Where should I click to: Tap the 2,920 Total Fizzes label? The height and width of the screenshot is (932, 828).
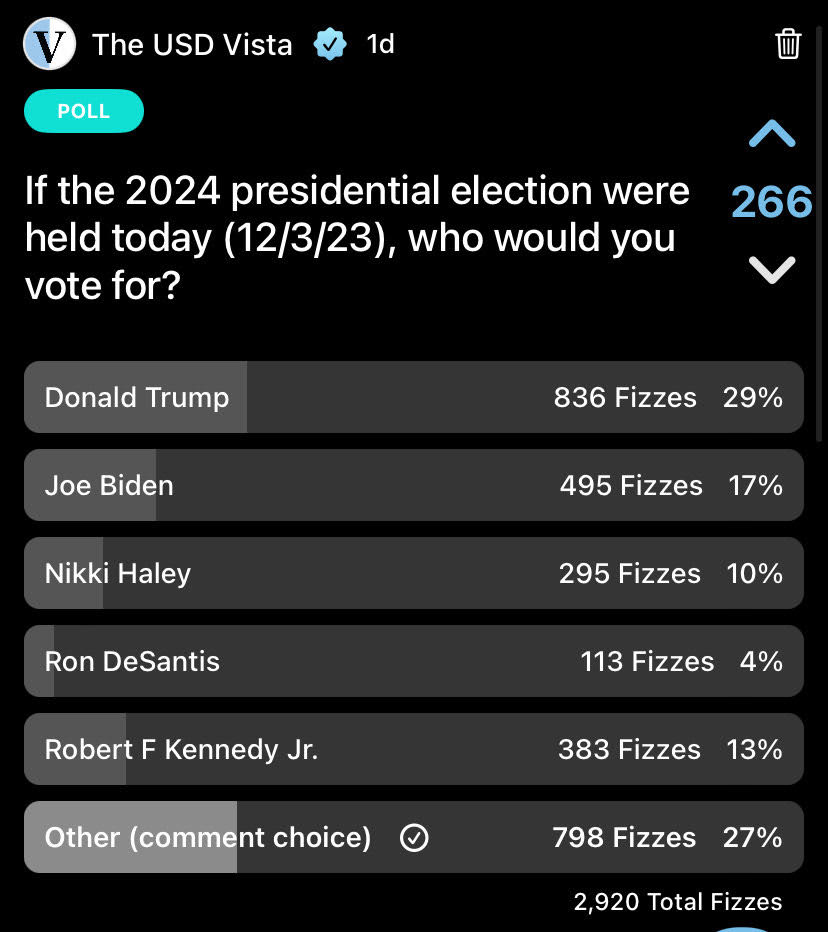click(678, 902)
